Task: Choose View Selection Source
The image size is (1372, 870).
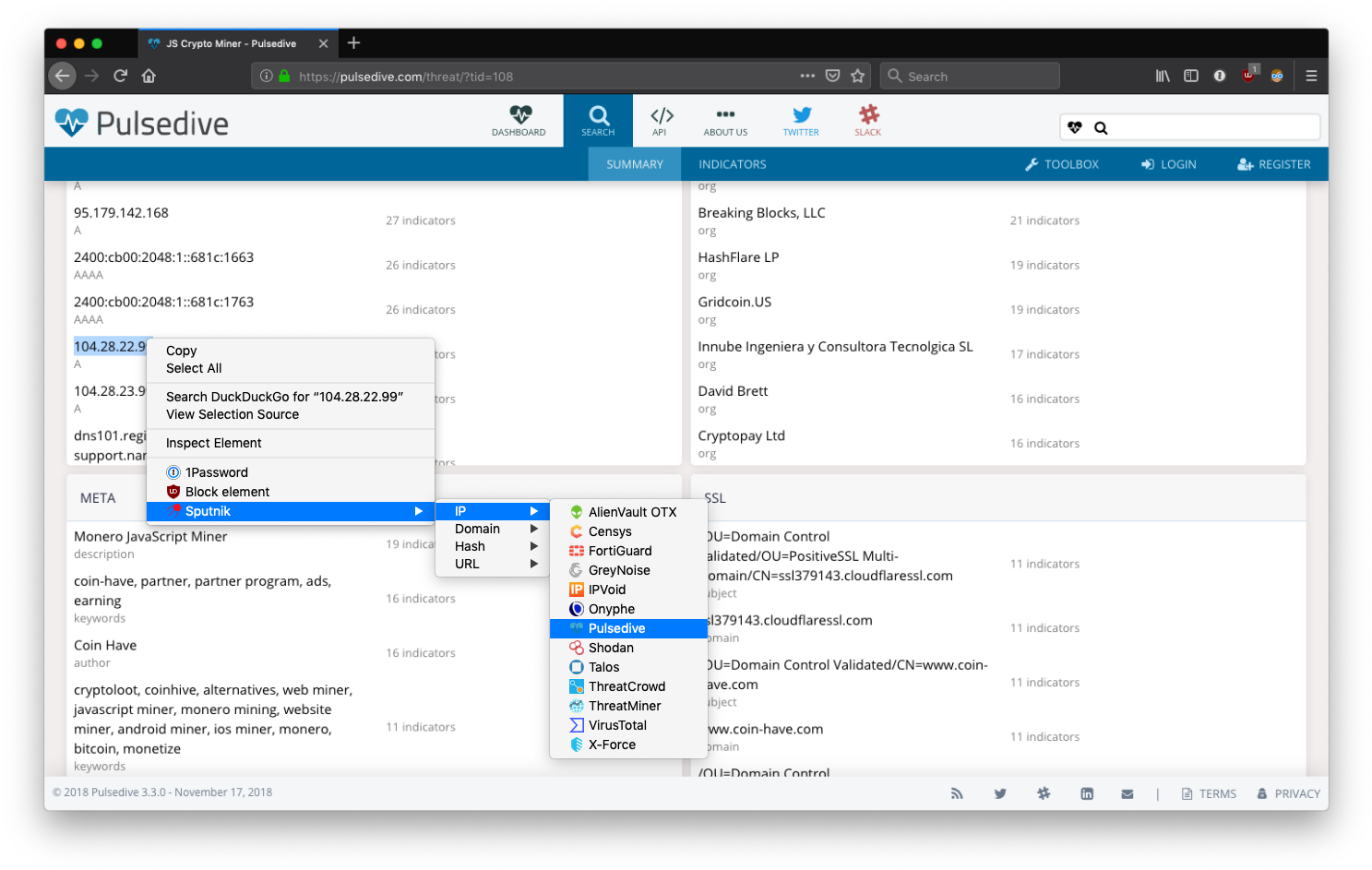Action: coord(291,414)
